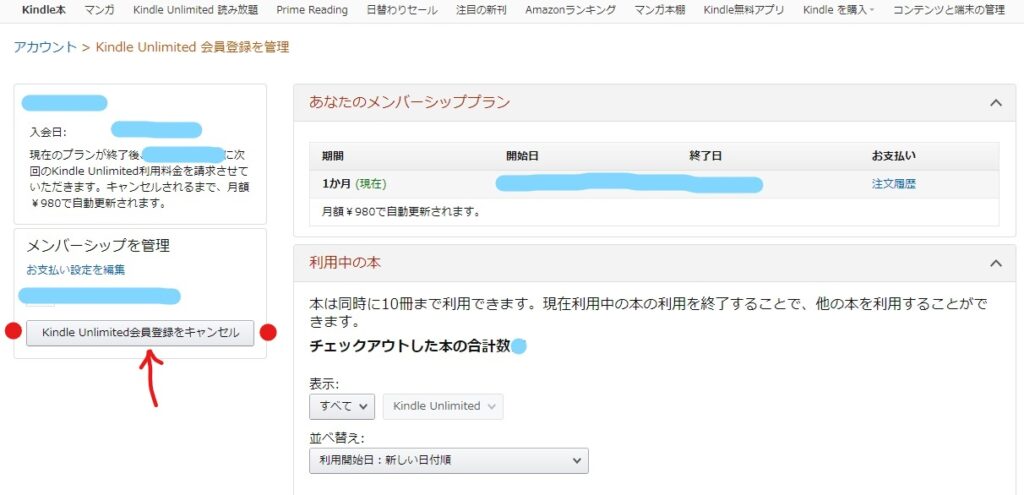1024x495 pixels.
Task: Open the 日替わりセール page
Action: pyautogui.click(x=402, y=10)
